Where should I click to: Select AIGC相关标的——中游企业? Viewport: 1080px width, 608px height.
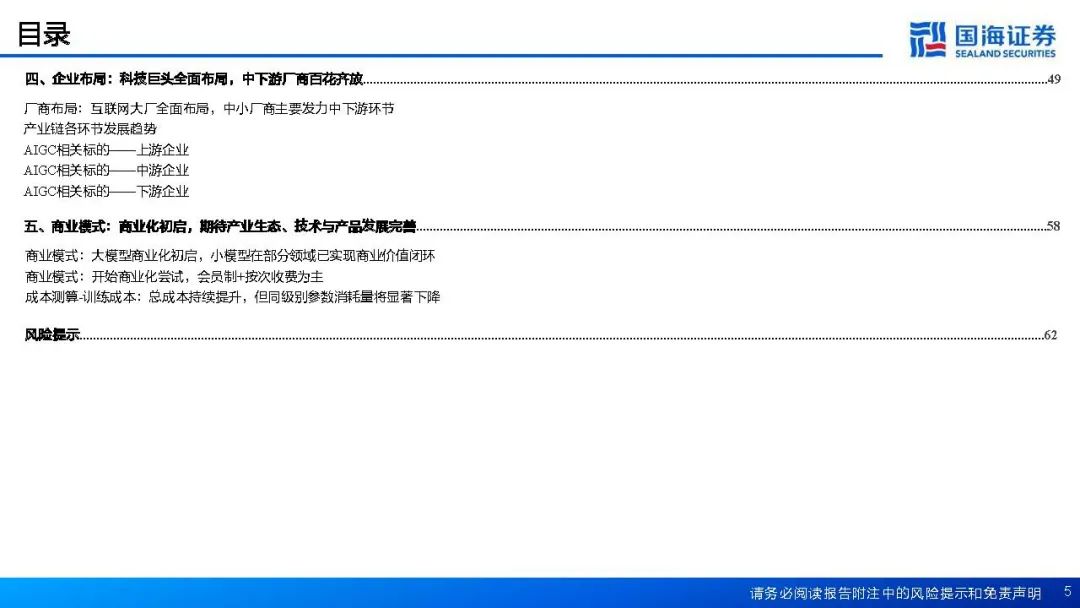point(106,171)
